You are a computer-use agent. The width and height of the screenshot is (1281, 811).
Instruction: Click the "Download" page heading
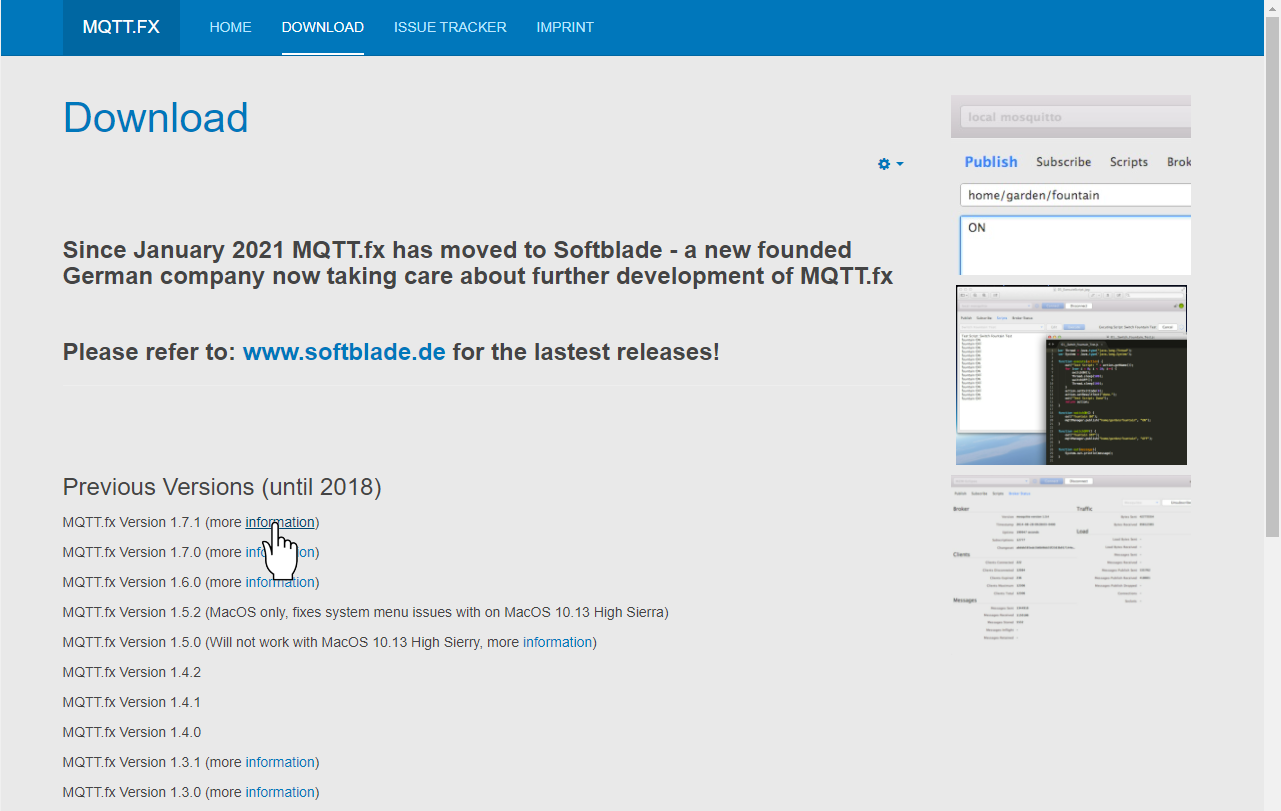pyautogui.click(x=156, y=118)
